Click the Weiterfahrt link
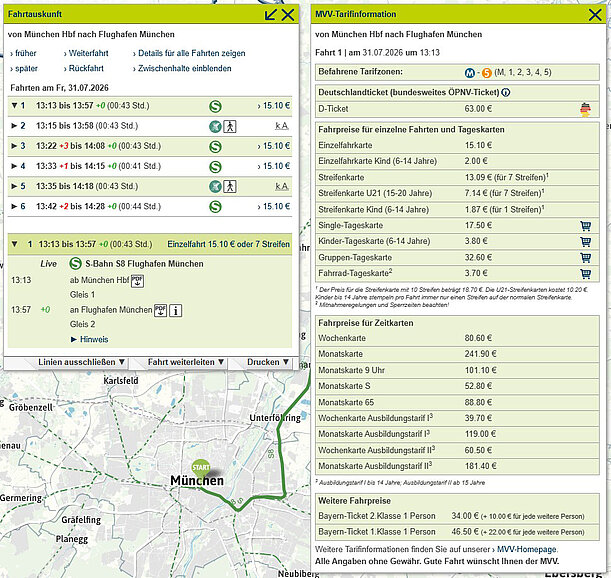 (x=86, y=53)
